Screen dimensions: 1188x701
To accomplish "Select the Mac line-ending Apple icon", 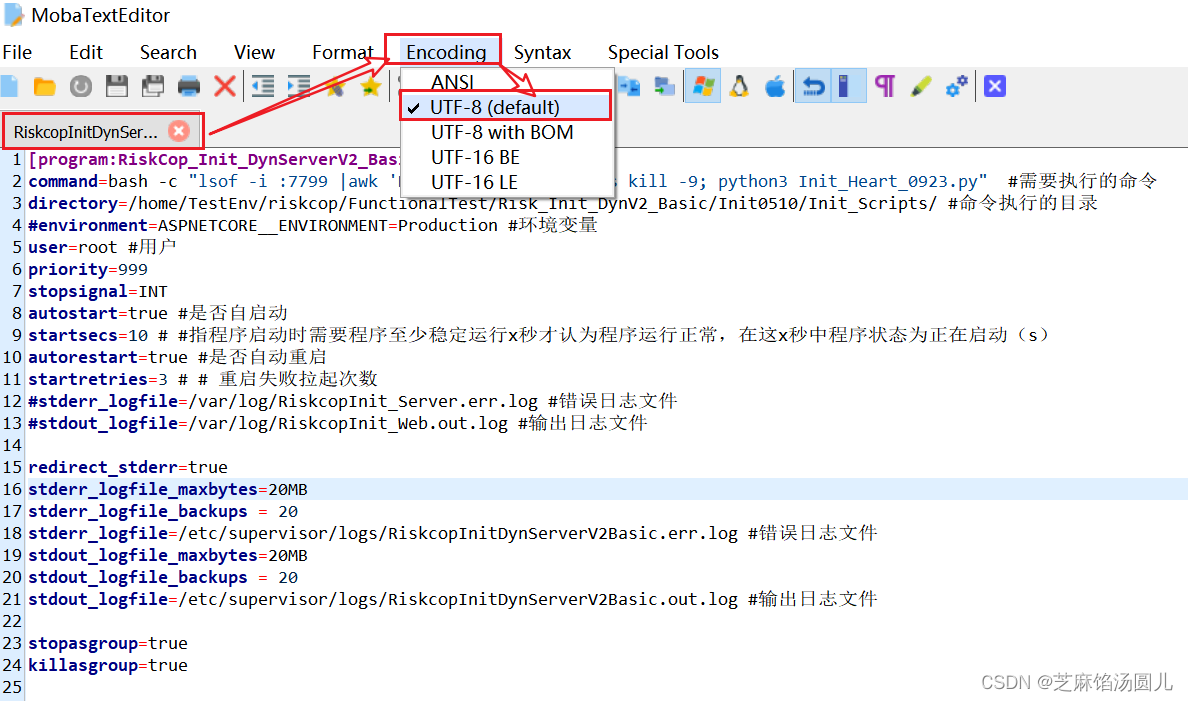I will (x=774, y=86).
